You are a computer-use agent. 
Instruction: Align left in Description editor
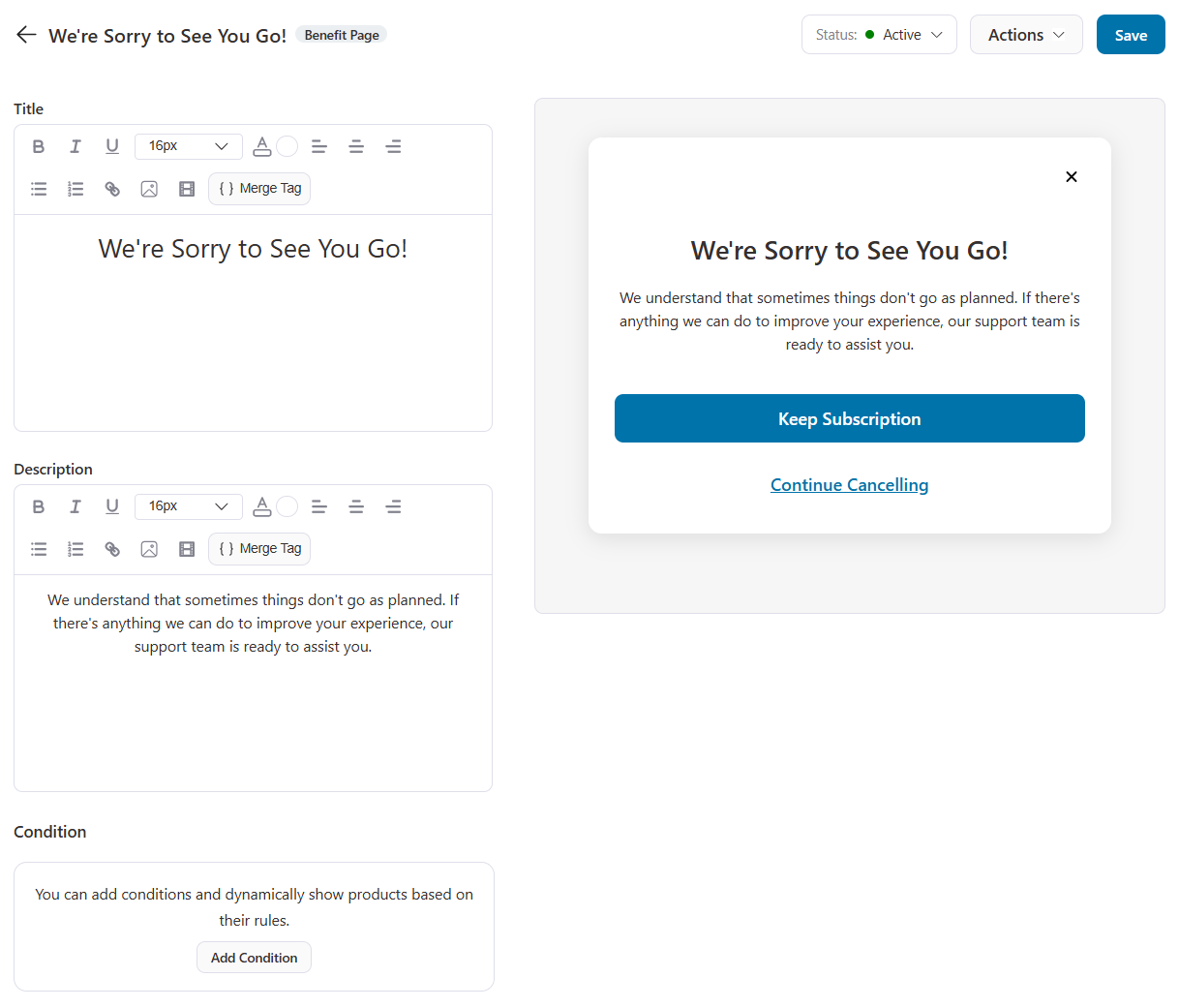319,506
